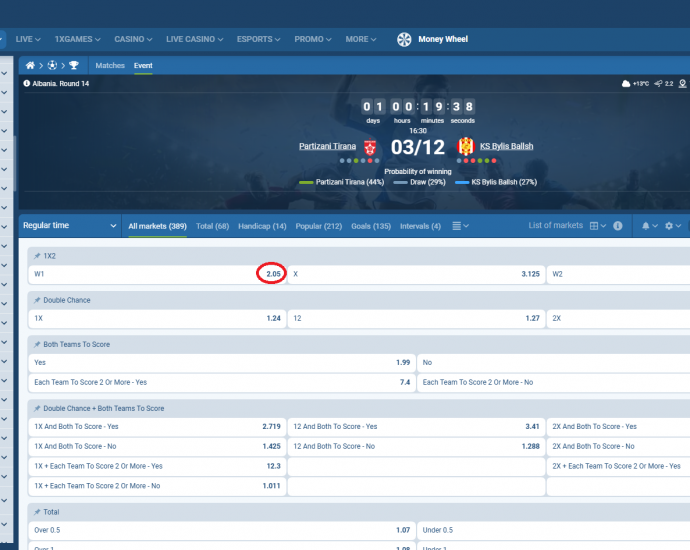Bet on Double Chance 1X at 1.24
690x550 pixels.
[158, 319]
